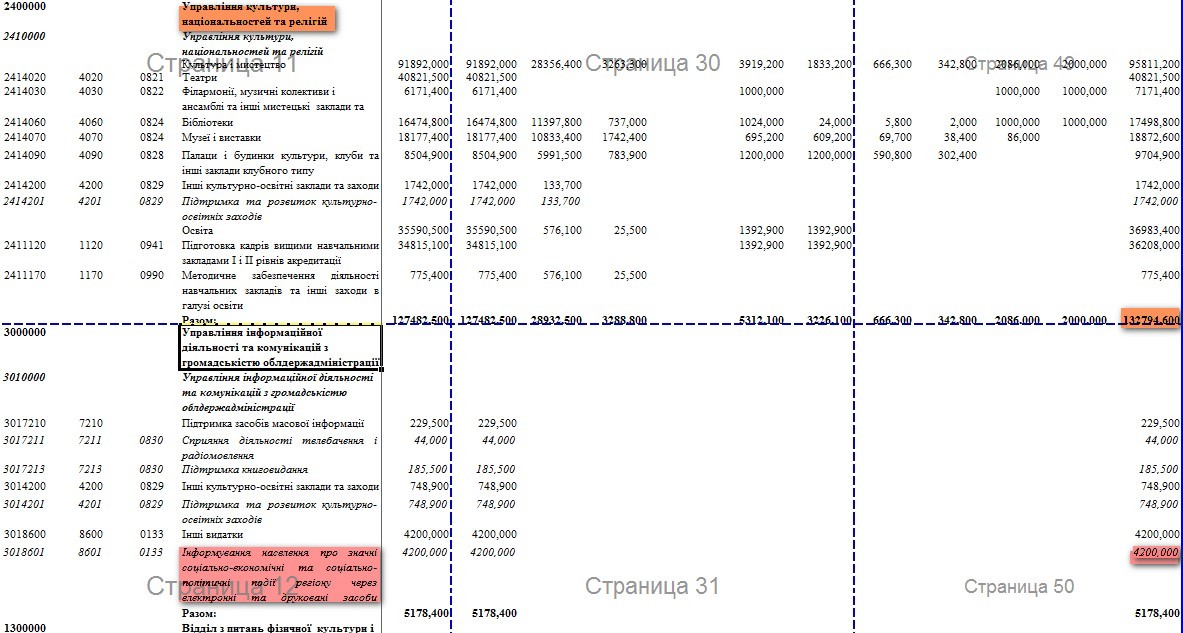Select the bordered Управління інформаційної діяльності heading cell
The width and height of the screenshot is (1183, 633).
coord(279,347)
